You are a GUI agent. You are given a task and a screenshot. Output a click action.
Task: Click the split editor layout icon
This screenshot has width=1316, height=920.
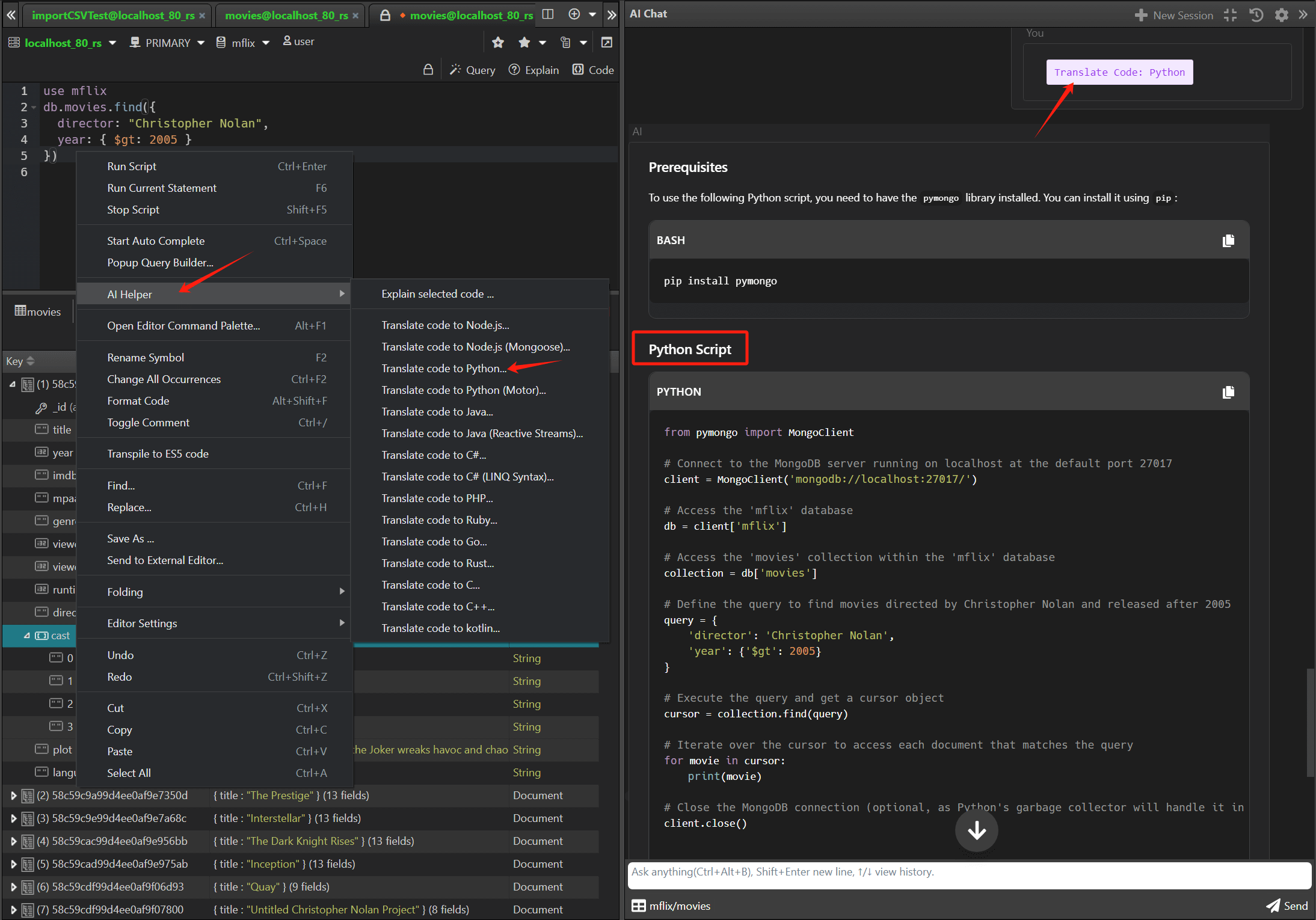click(547, 14)
